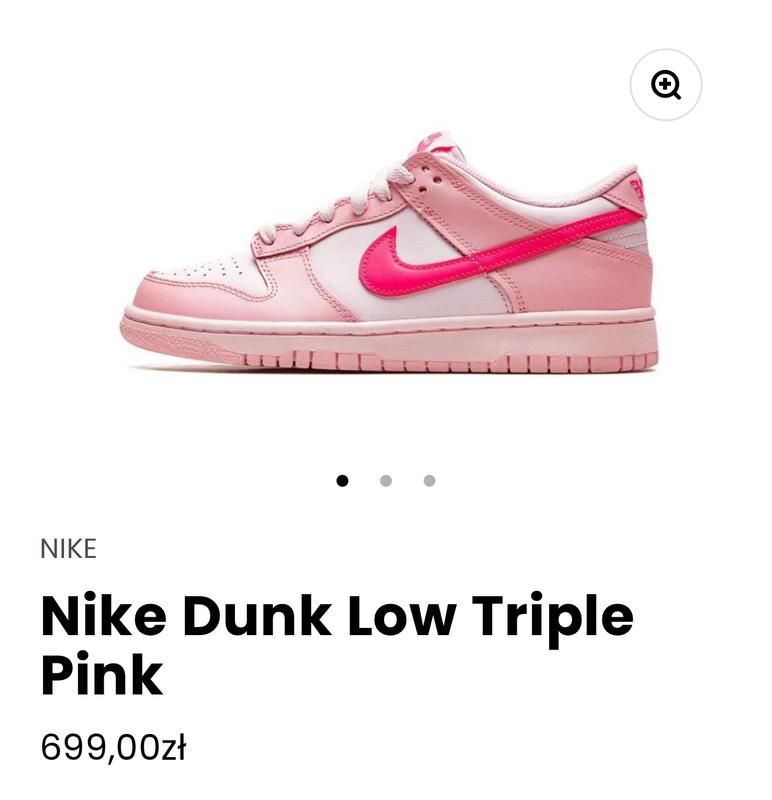Select the first carousel dot
This screenshot has width=772, height=800.
(x=342, y=481)
